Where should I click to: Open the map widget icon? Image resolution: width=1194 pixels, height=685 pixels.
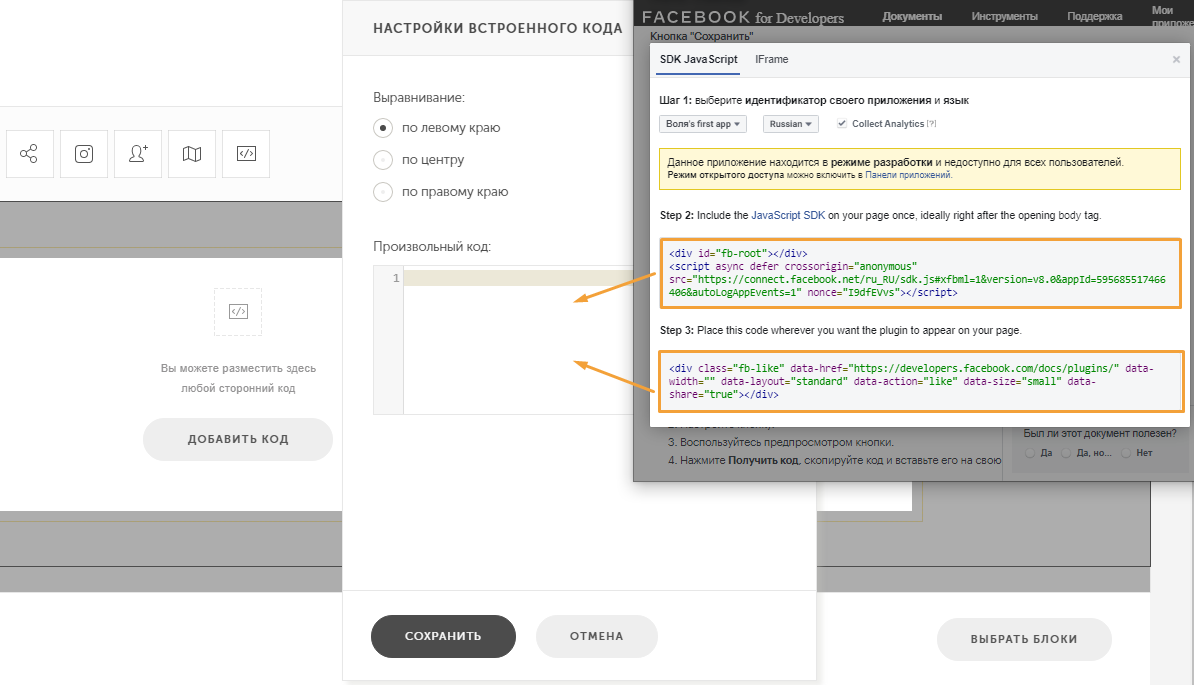[x=192, y=154]
